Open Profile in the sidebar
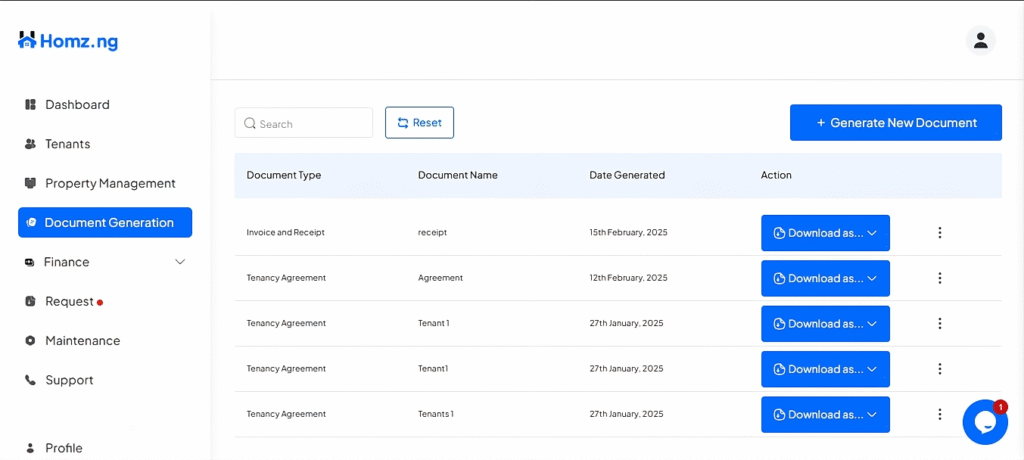The height and width of the screenshot is (460, 1024). click(63, 448)
